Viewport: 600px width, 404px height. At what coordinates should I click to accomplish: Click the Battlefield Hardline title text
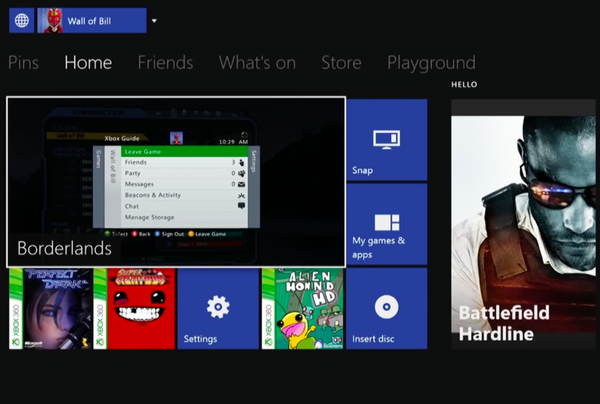[x=504, y=323]
